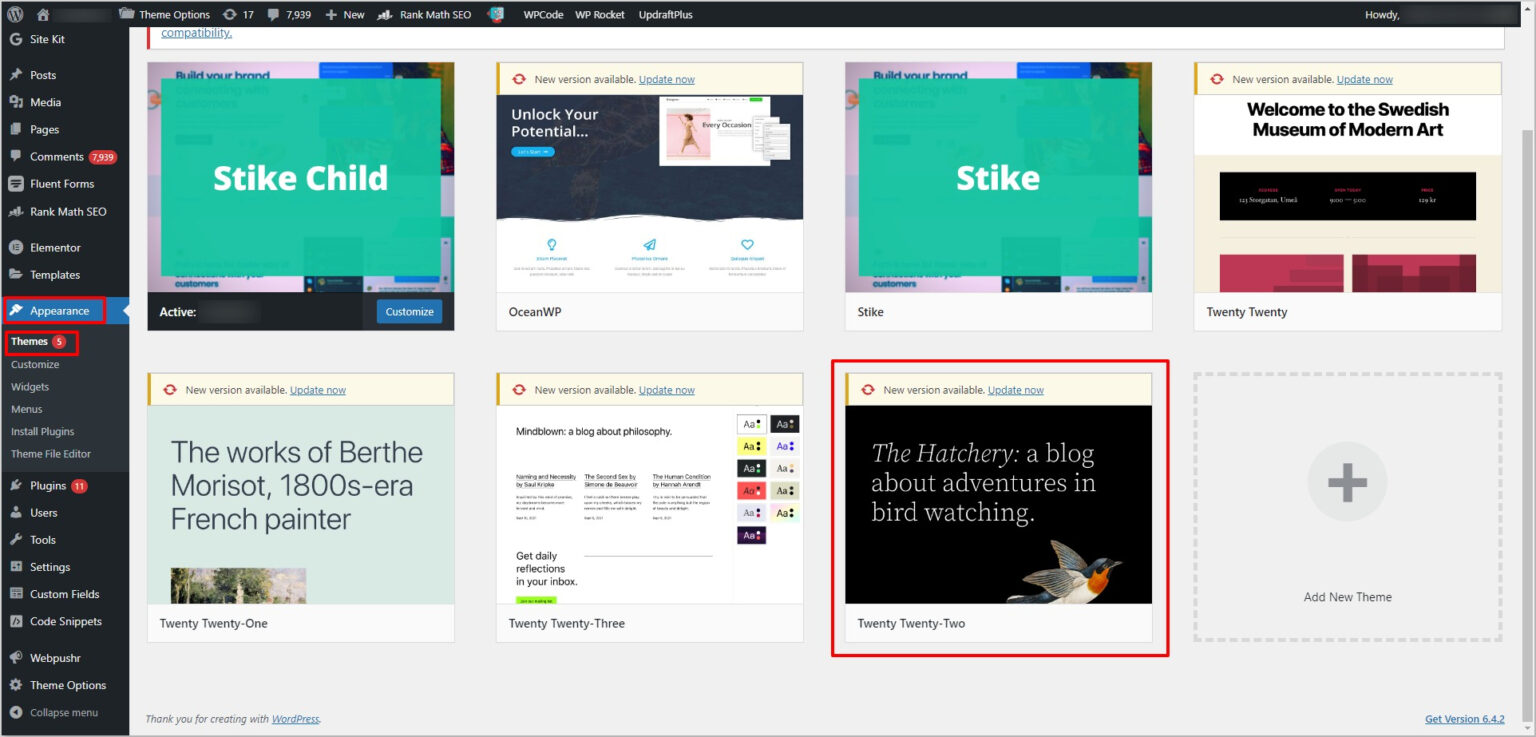Click Customize on the active theme
The width and height of the screenshot is (1536, 737).
pyautogui.click(x=408, y=312)
